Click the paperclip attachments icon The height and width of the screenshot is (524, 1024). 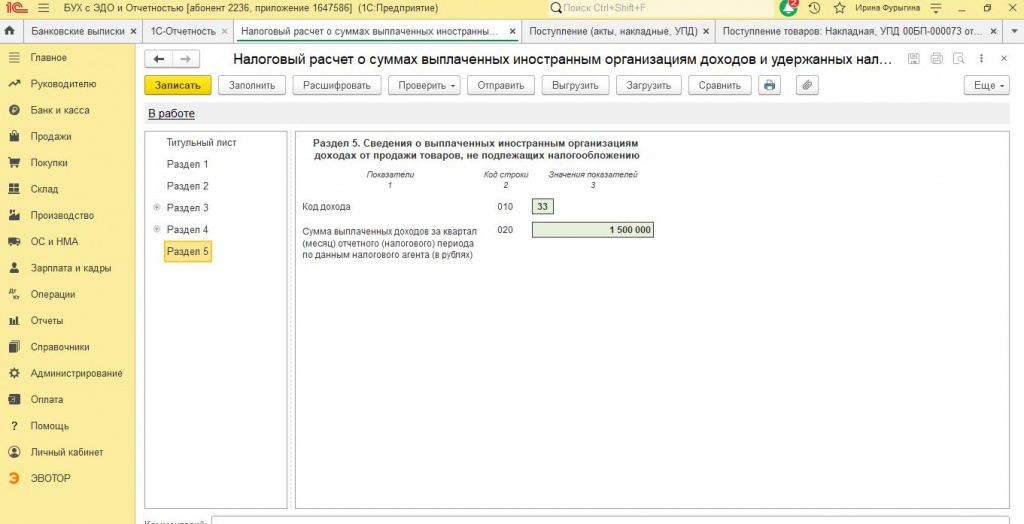(x=807, y=86)
